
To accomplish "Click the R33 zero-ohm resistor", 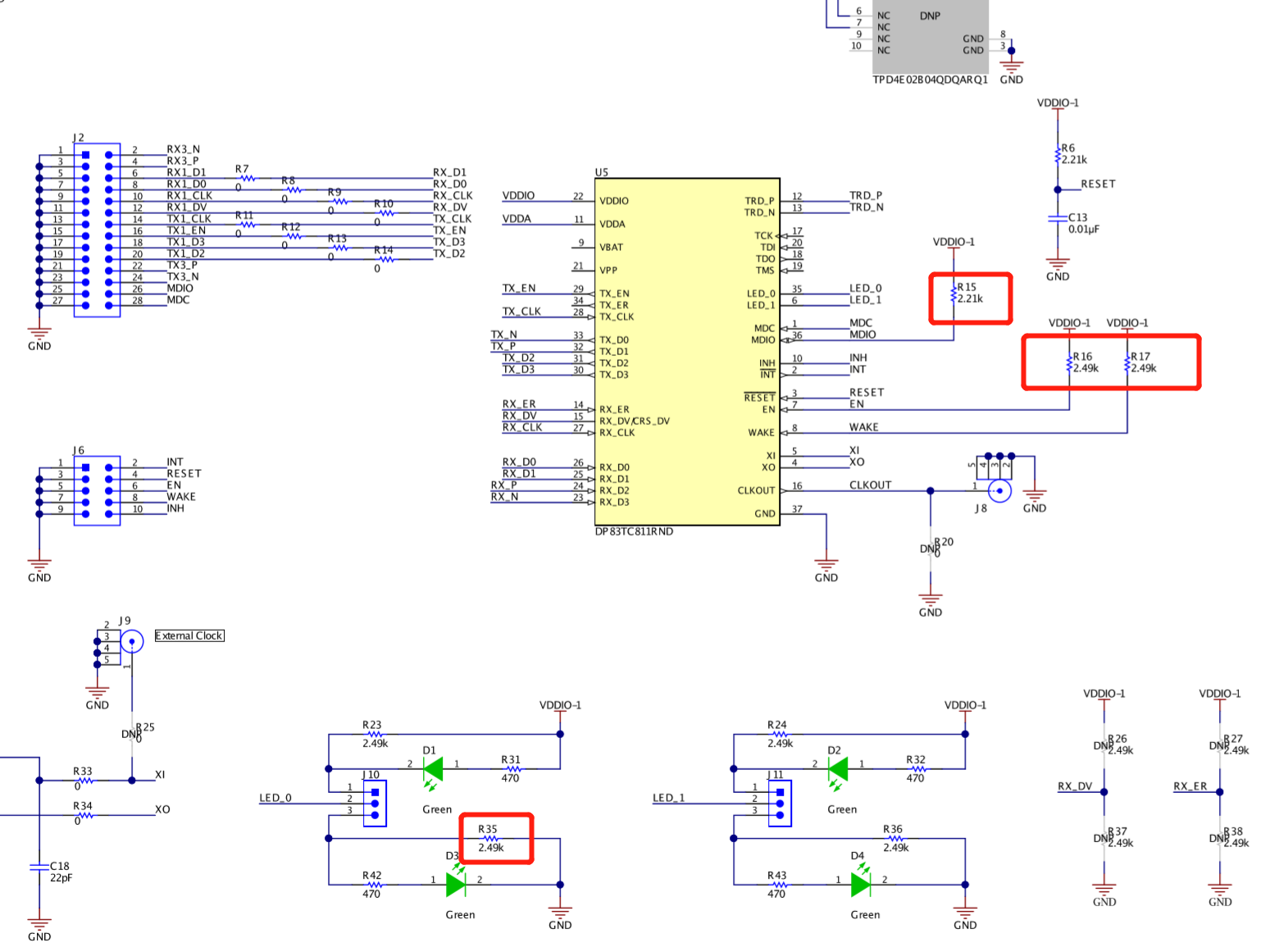I will pyautogui.click(x=85, y=781).
